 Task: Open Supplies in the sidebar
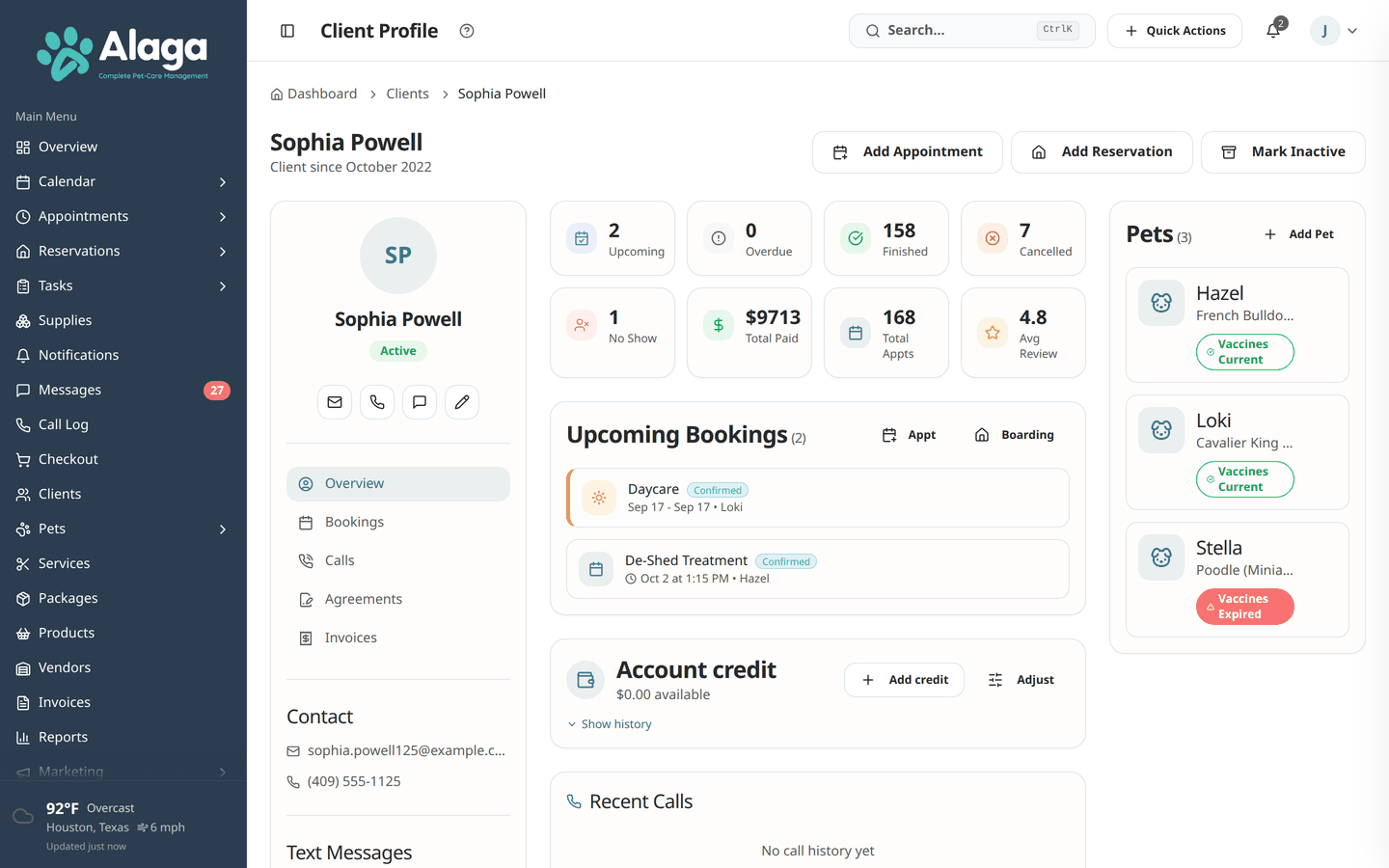coord(123,320)
